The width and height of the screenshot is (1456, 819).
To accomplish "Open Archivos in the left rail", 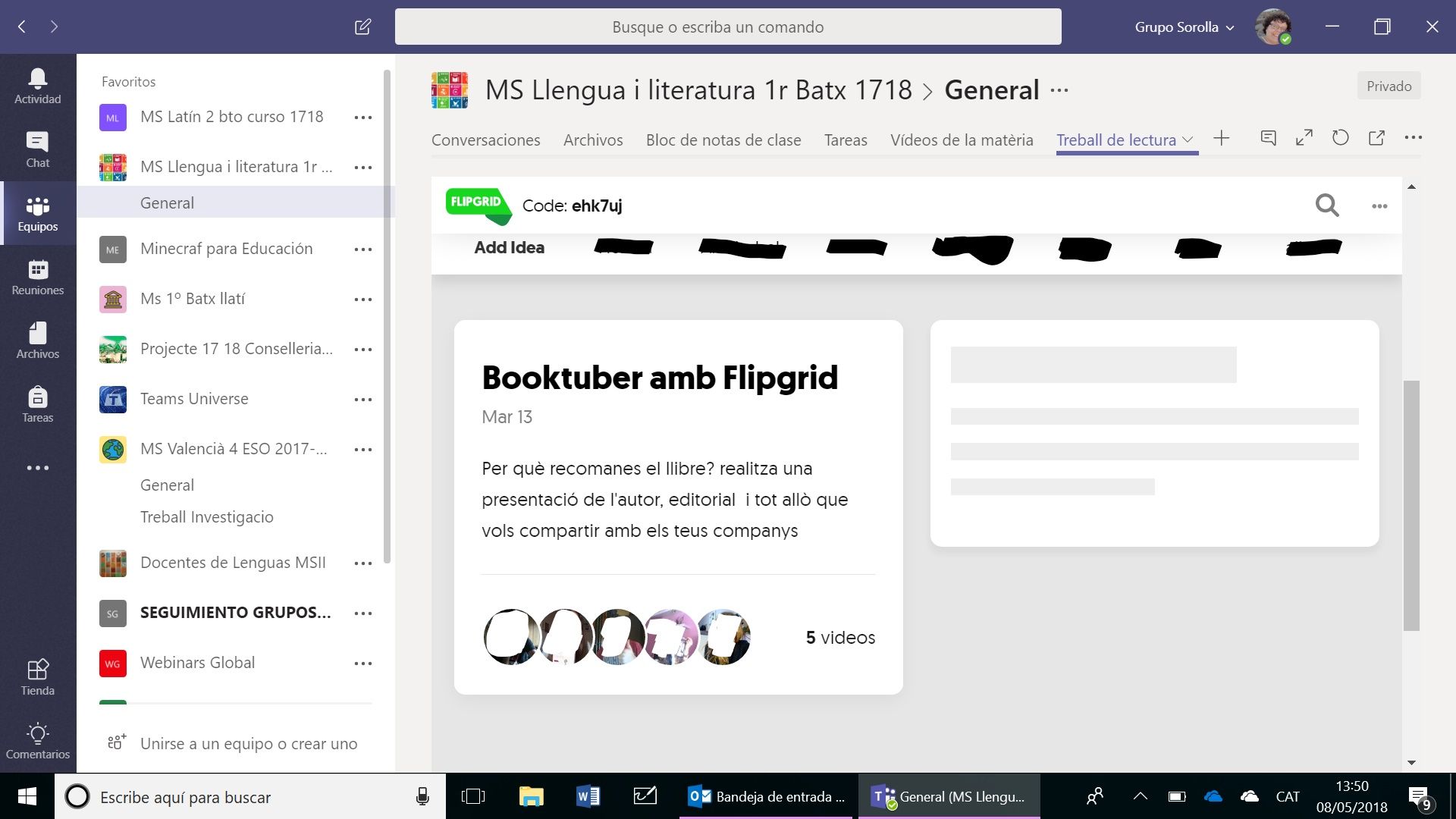I will (x=37, y=340).
